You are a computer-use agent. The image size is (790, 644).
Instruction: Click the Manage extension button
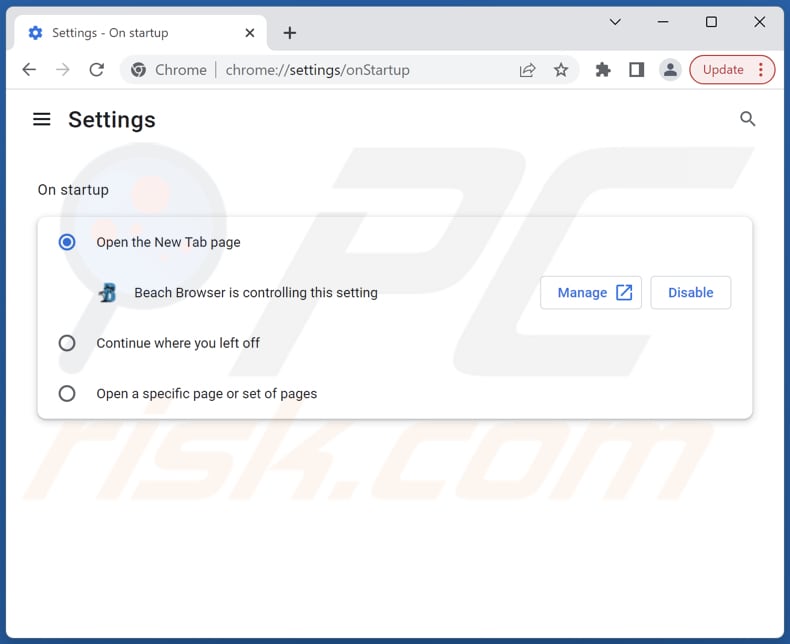point(591,292)
